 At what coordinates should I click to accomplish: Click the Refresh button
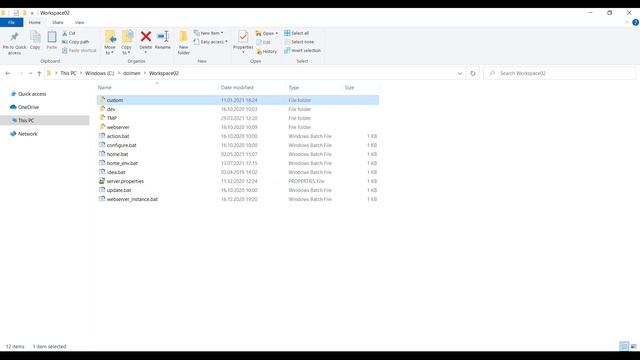click(473, 73)
